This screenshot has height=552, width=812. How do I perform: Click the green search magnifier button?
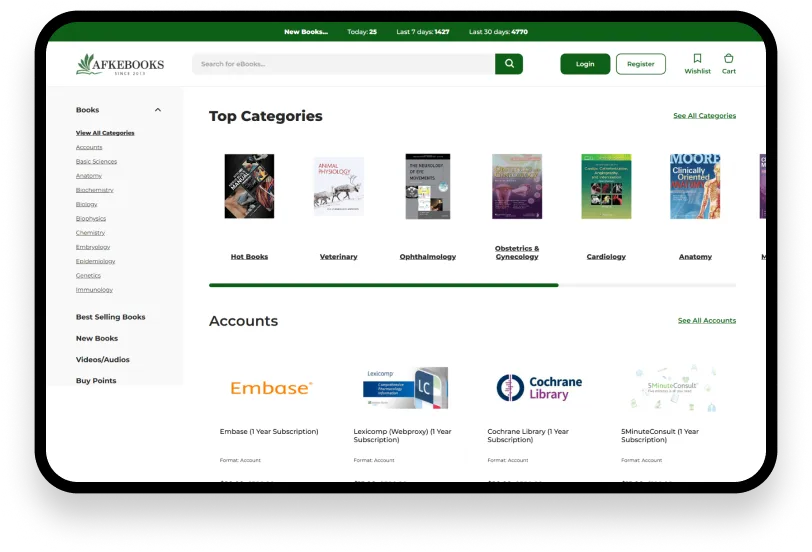click(x=509, y=64)
